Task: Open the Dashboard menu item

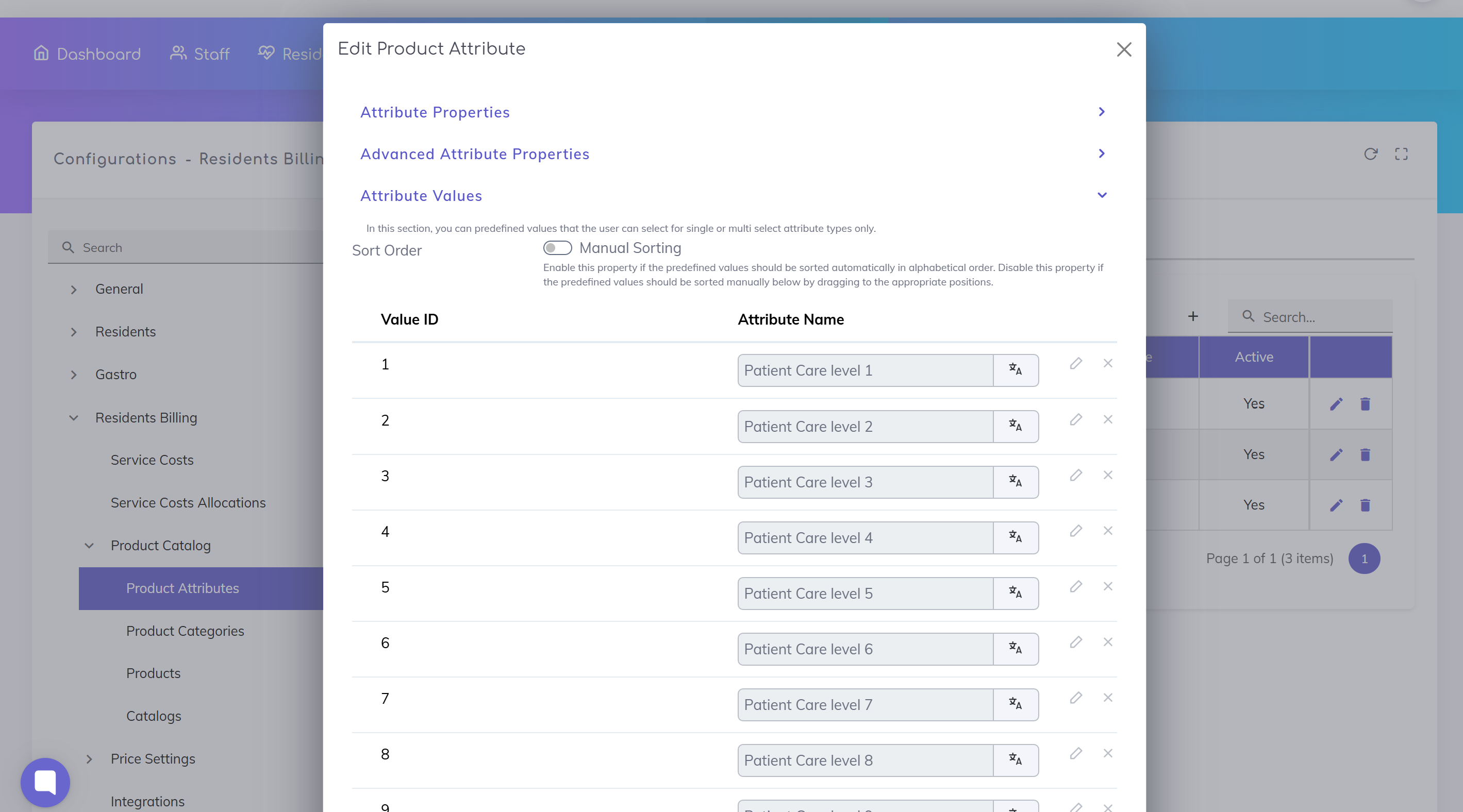Action: pyautogui.click(x=87, y=54)
